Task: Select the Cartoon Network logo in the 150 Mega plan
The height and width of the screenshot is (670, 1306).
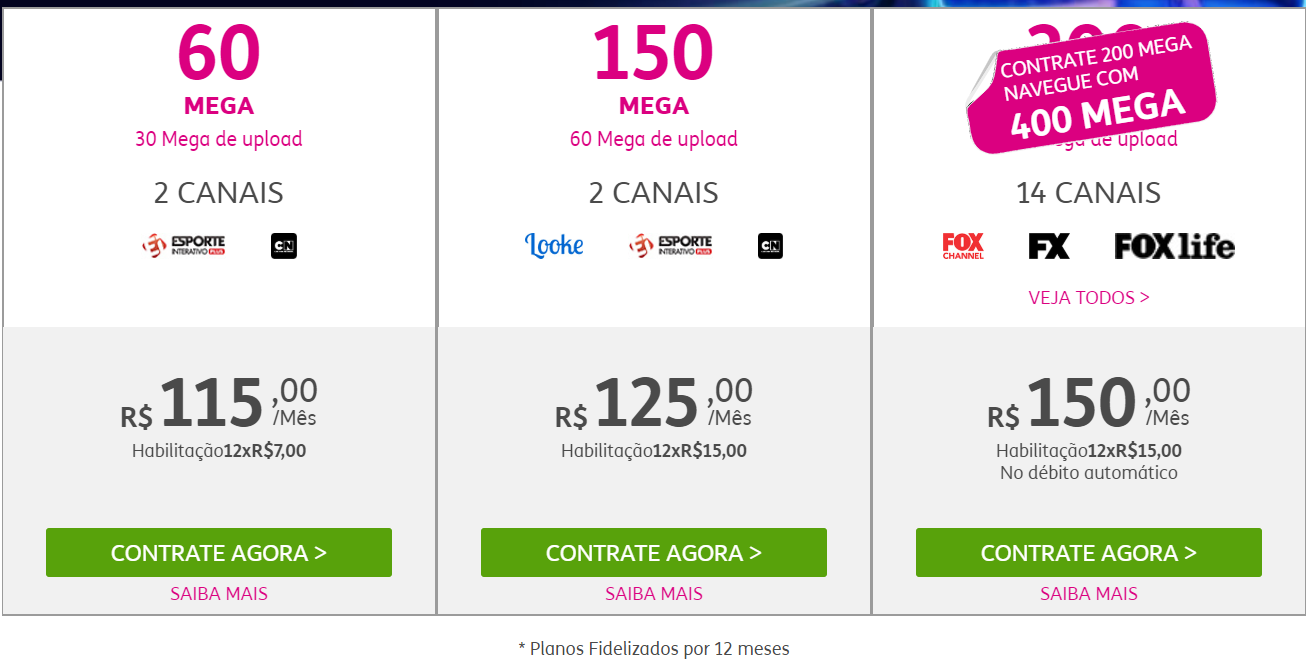Action: [x=770, y=246]
